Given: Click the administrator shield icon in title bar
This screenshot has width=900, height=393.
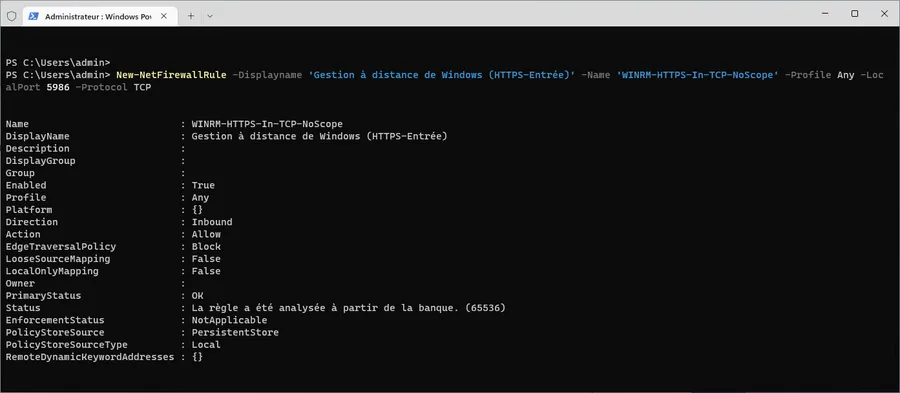Looking at the screenshot, I should pos(11,15).
